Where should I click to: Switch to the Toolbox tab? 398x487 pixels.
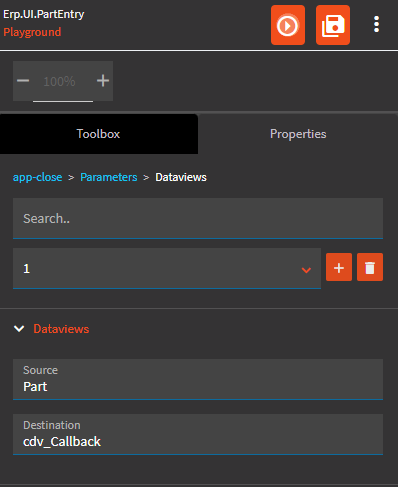coord(99,134)
